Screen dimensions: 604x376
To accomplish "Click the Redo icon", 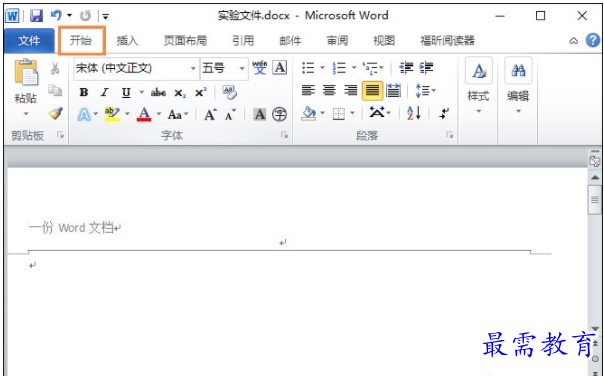I will pyautogui.click(x=85, y=16).
